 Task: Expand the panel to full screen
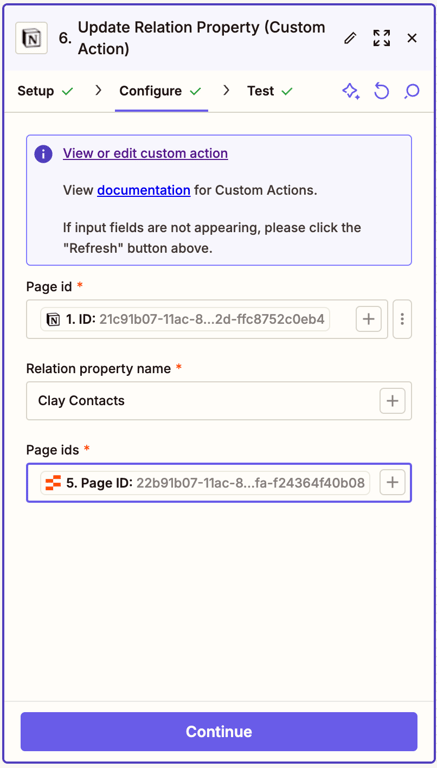(x=381, y=38)
